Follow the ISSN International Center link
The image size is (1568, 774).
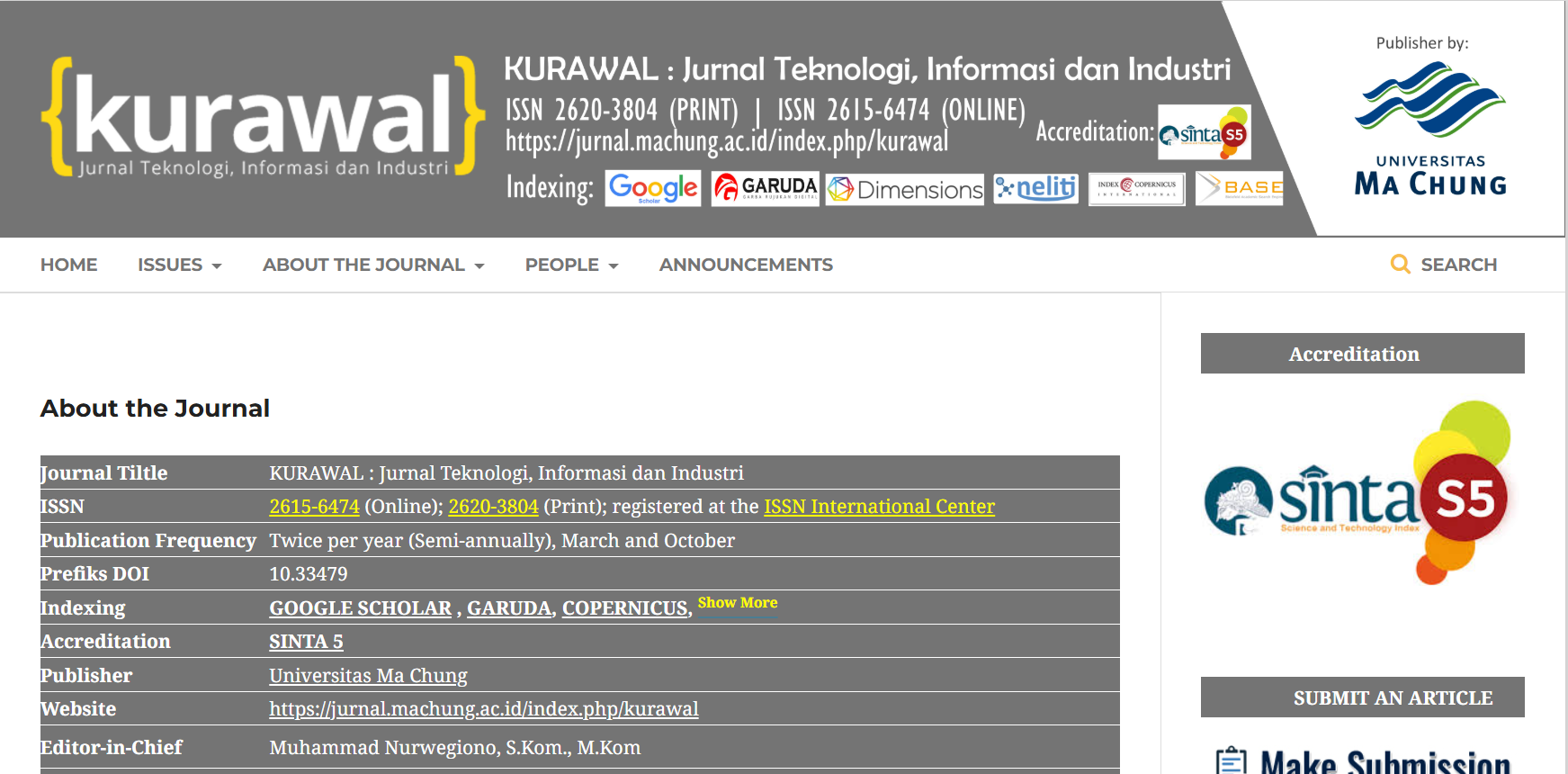point(880,507)
